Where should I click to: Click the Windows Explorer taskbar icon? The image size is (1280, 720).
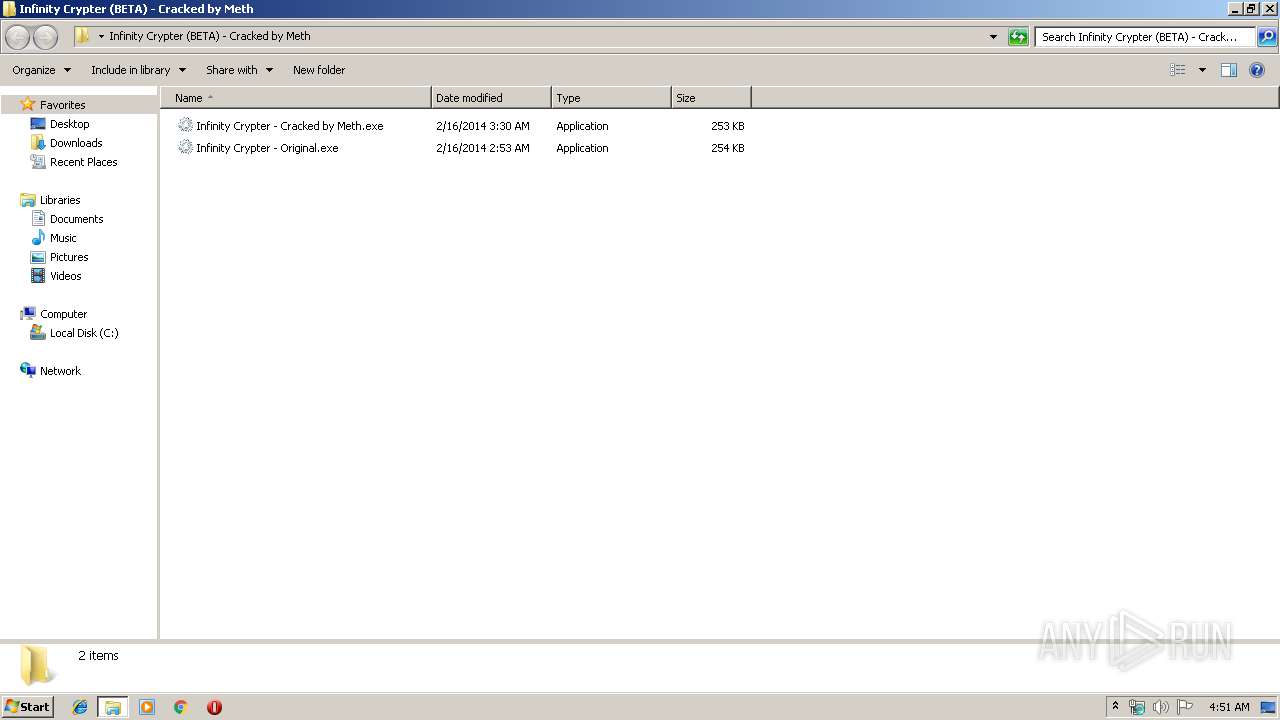113,707
